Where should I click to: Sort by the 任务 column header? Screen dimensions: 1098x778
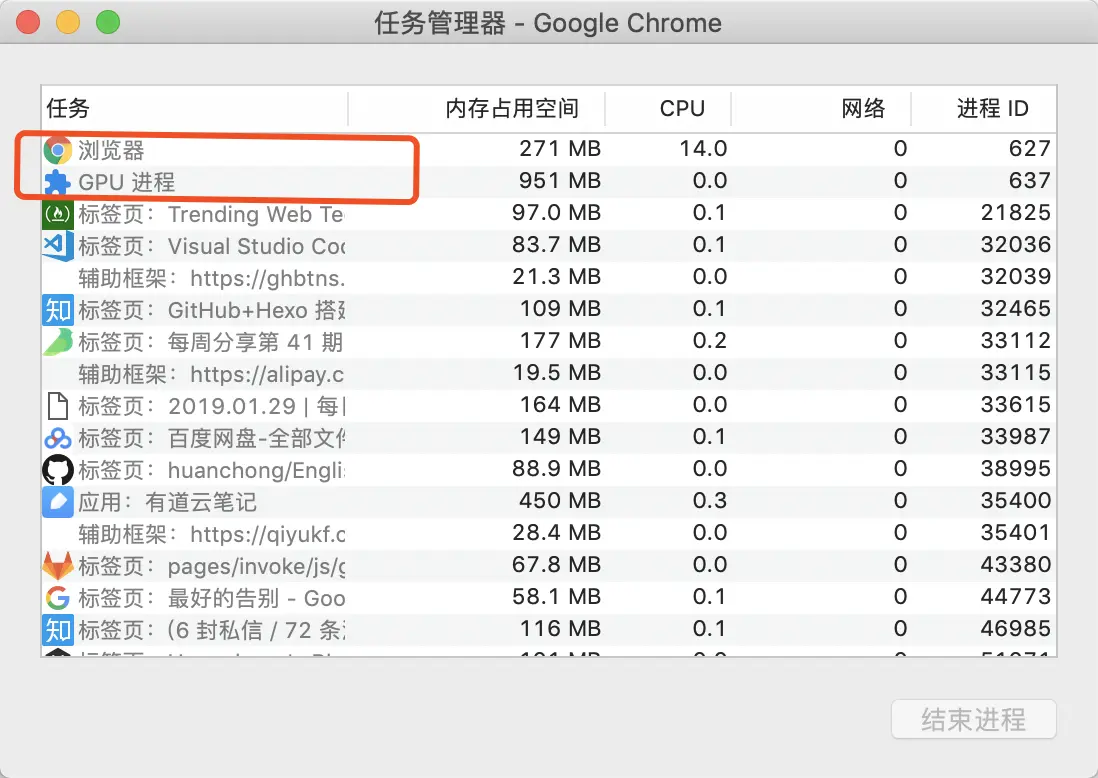tap(195, 109)
